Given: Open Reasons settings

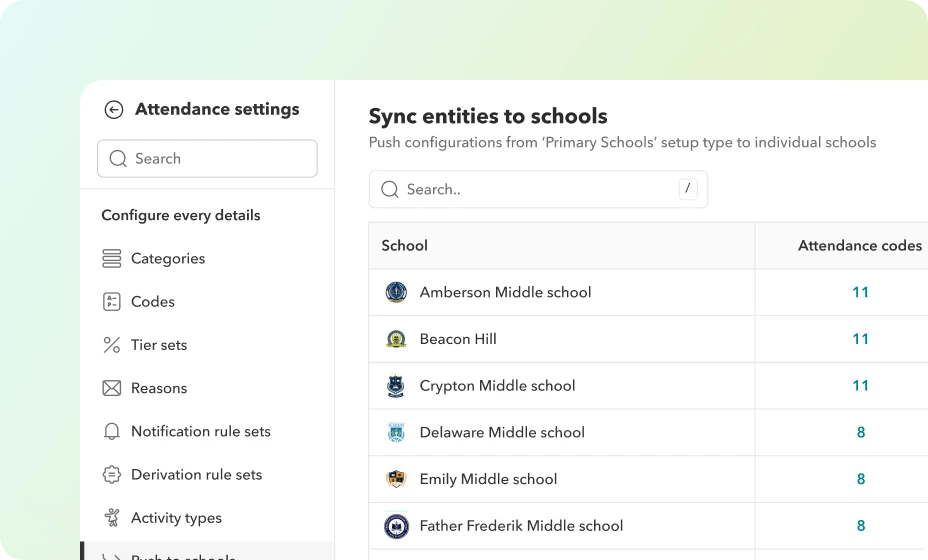Looking at the screenshot, I should [x=159, y=388].
